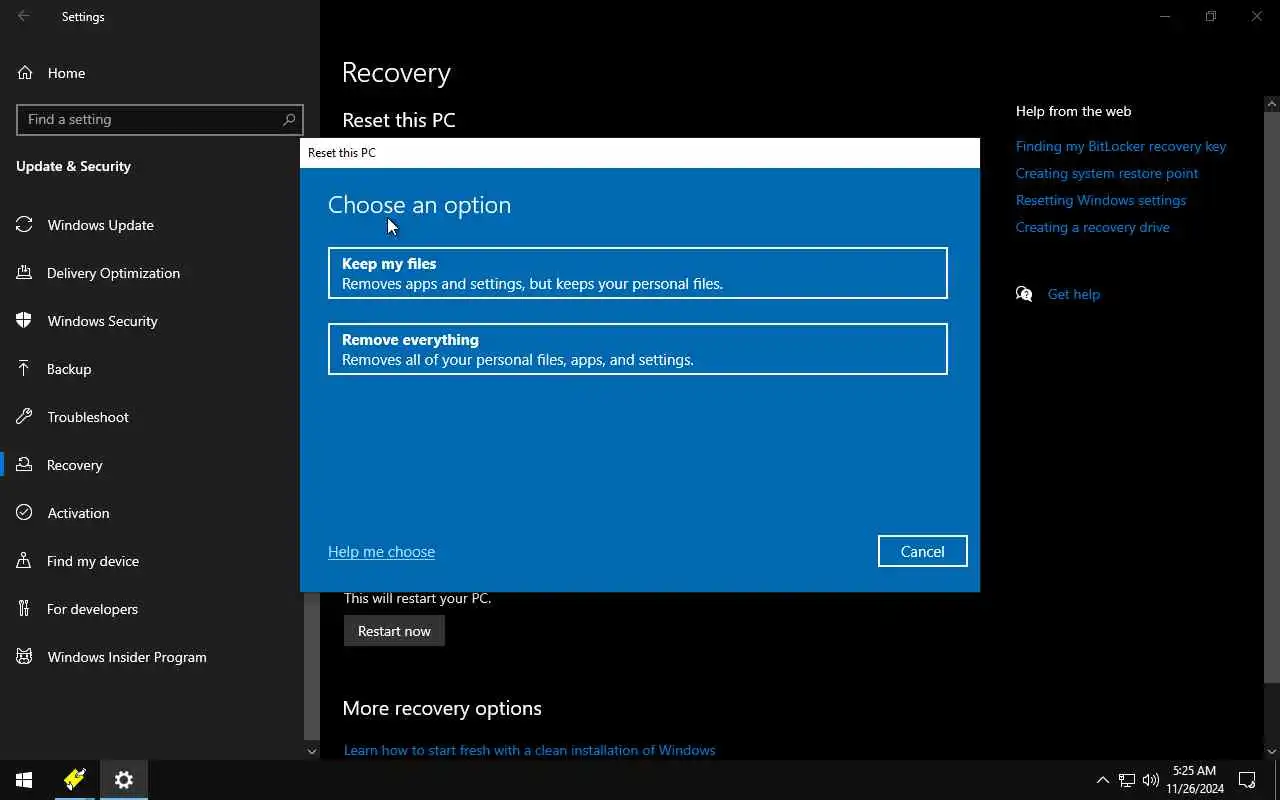Show hidden system tray icons
The image size is (1280, 800).
point(1103,780)
